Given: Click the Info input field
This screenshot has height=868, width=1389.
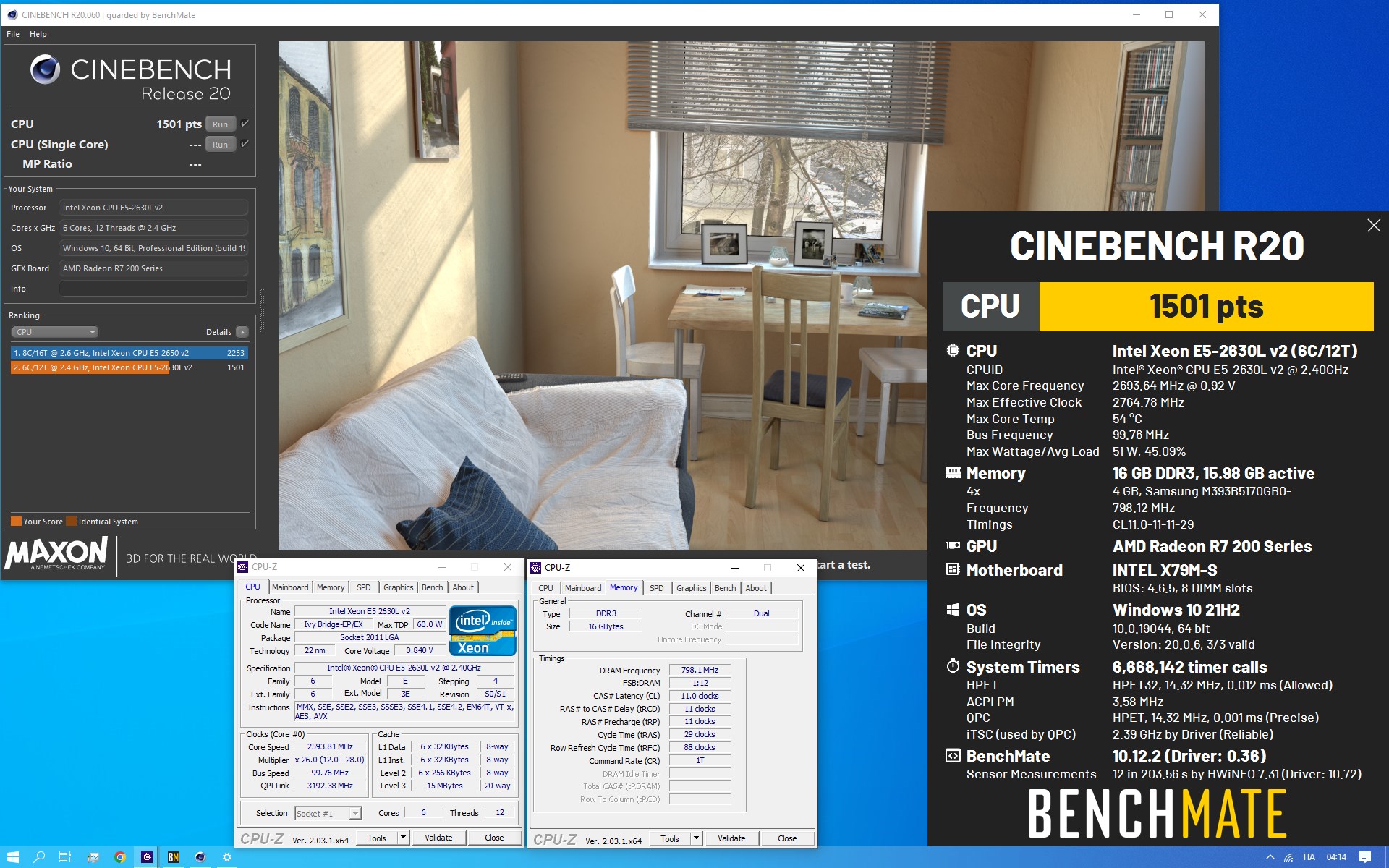Looking at the screenshot, I should [153, 289].
